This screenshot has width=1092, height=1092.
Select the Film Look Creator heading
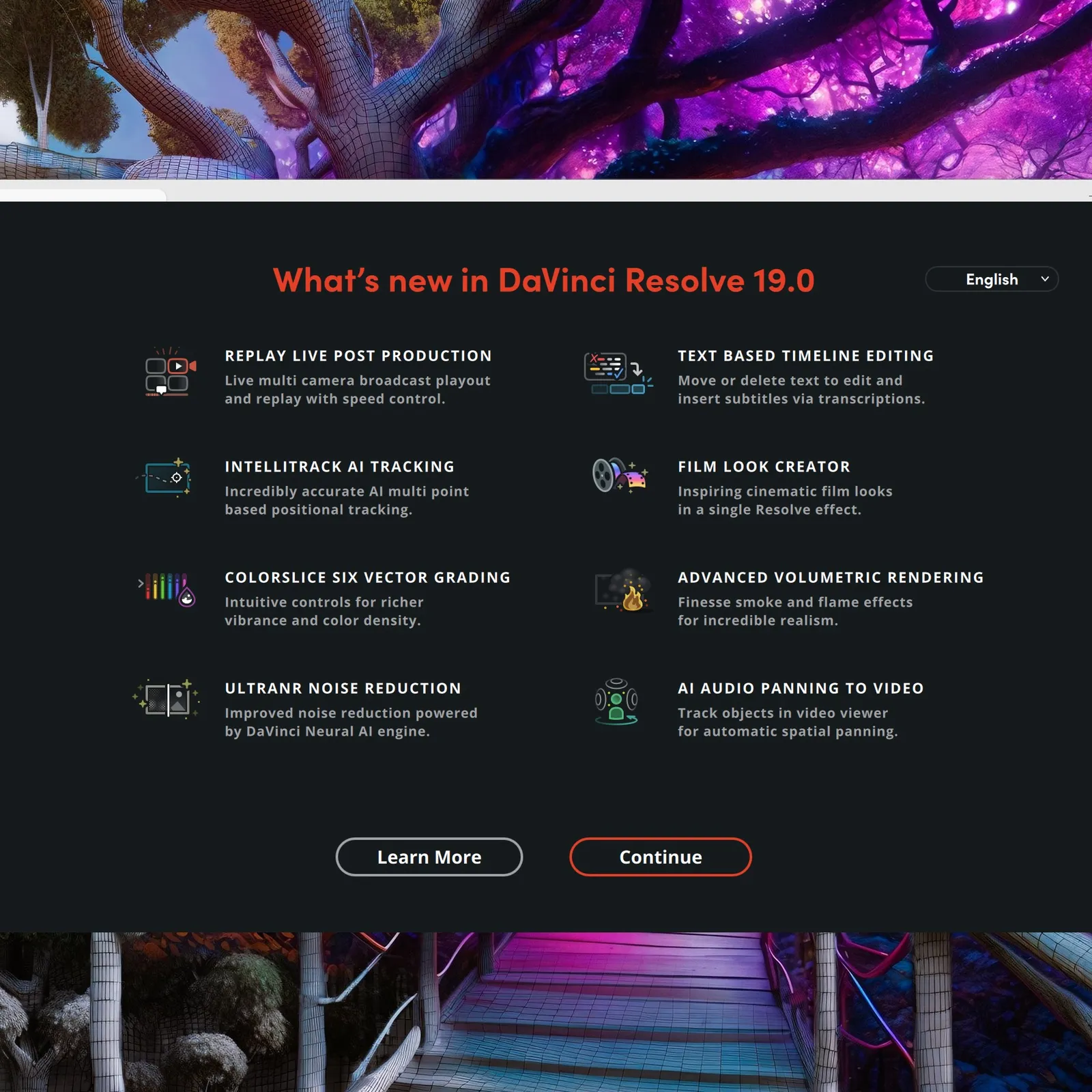764,467
